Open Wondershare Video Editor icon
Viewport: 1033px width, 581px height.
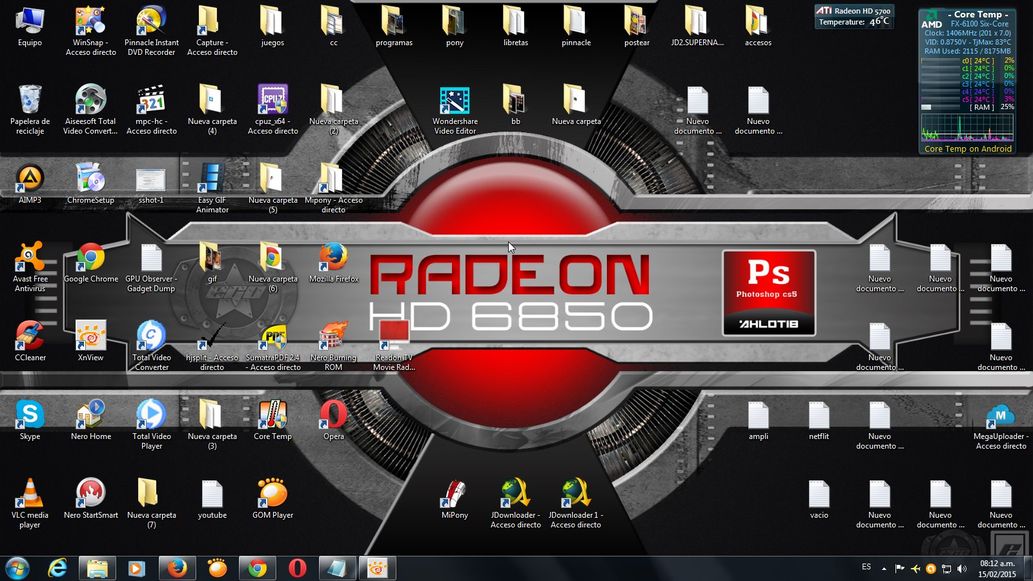(x=455, y=99)
